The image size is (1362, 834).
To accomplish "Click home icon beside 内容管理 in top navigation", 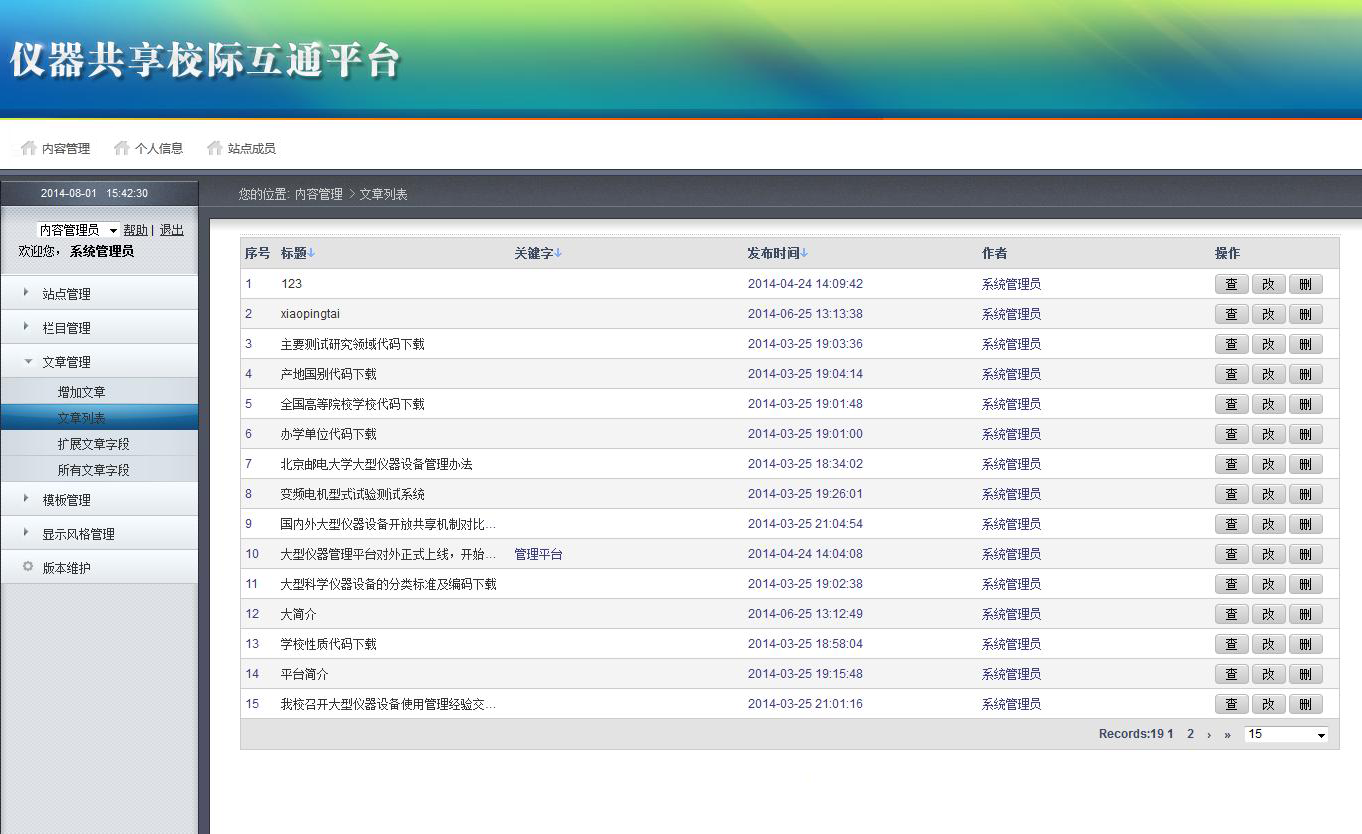I will point(28,148).
